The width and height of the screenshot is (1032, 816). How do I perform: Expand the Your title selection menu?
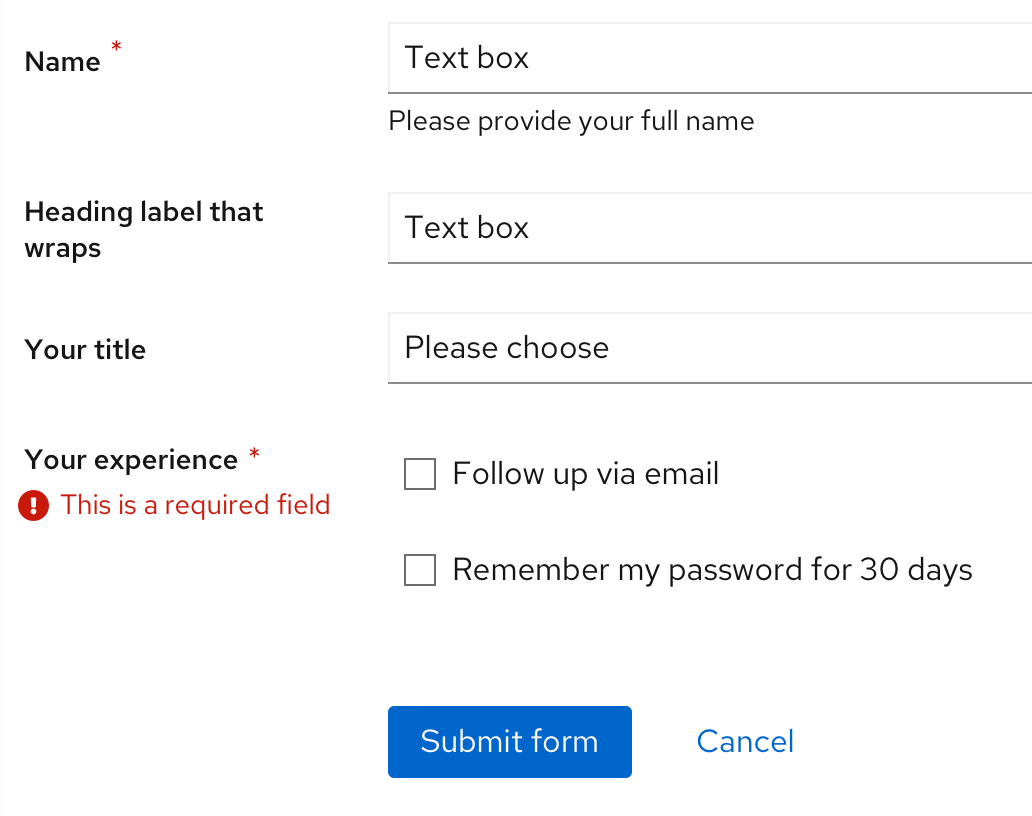coord(700,348)
